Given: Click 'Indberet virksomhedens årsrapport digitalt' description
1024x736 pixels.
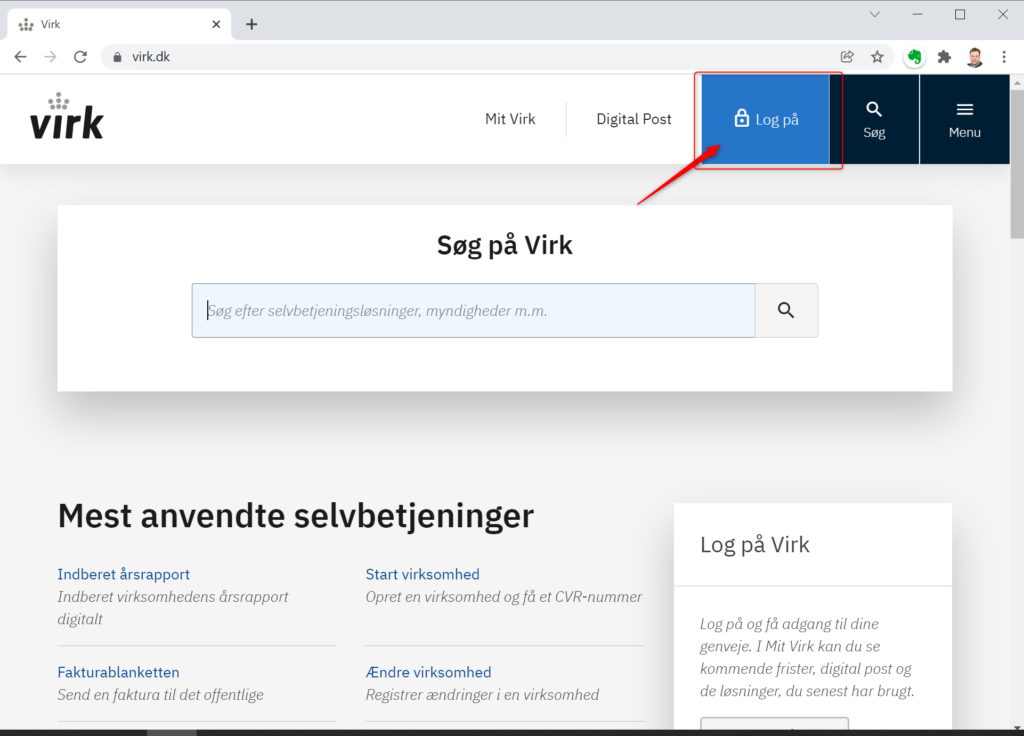Looking at the screenshot, I should [x=173, y=608].
